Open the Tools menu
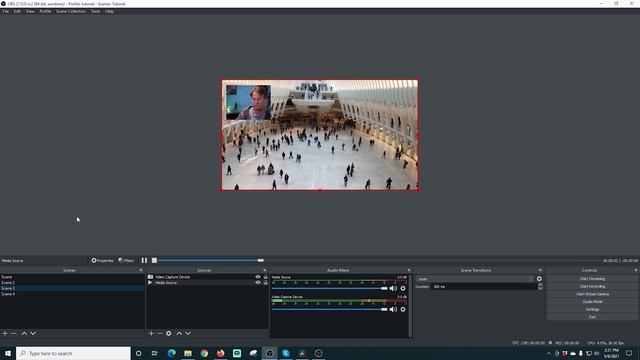The image size is (640, 360). point(96,11)
